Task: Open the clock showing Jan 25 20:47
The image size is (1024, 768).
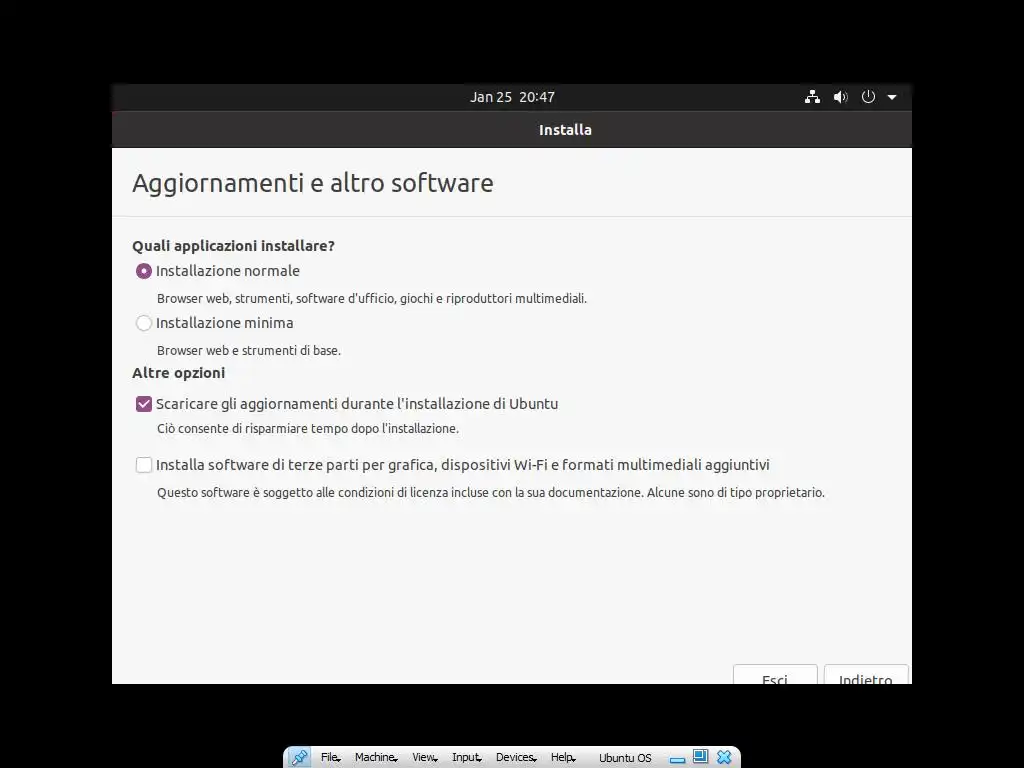Action: [x=513, y=97]
